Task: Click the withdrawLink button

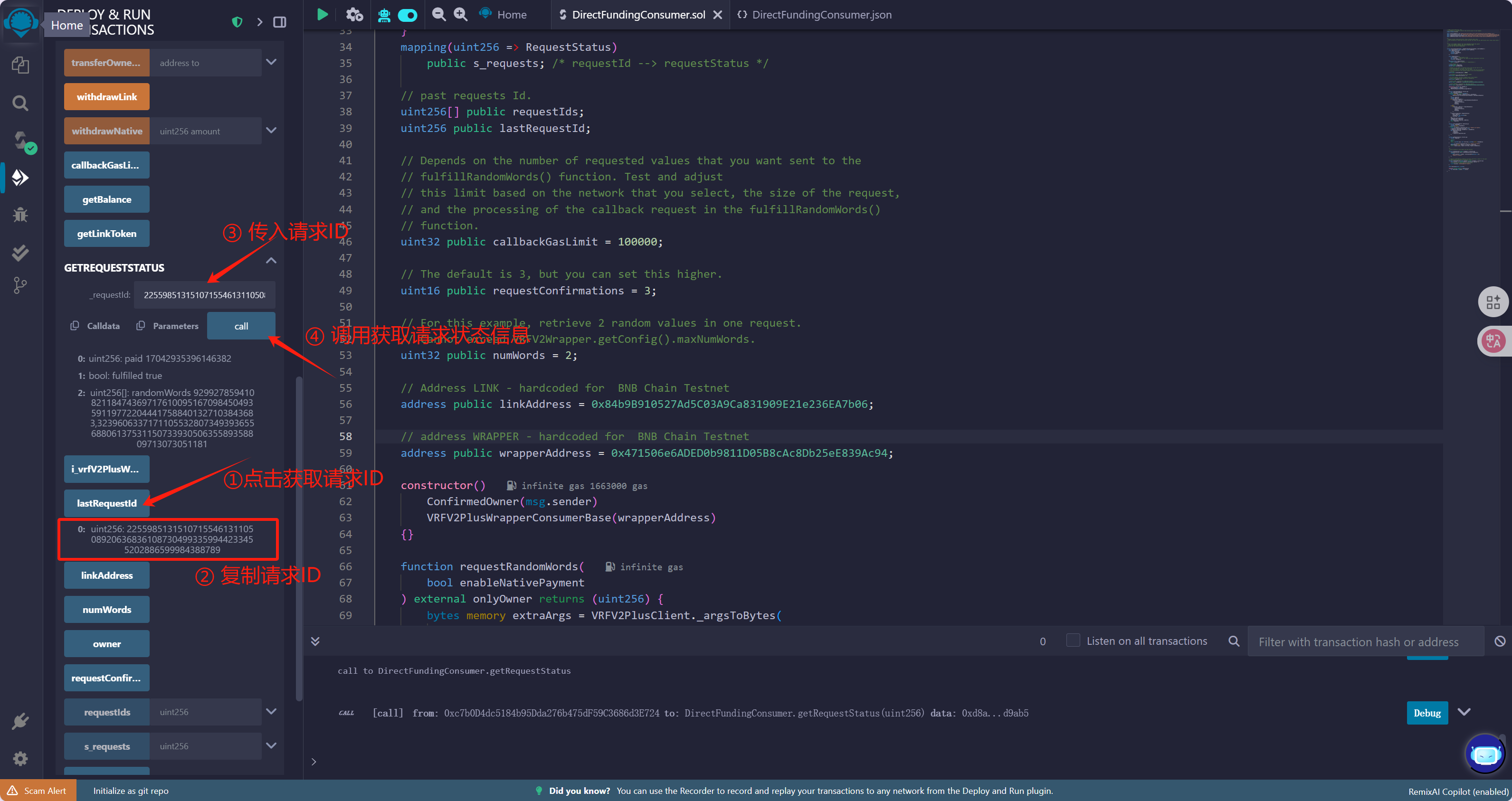Action: (107, 97)
